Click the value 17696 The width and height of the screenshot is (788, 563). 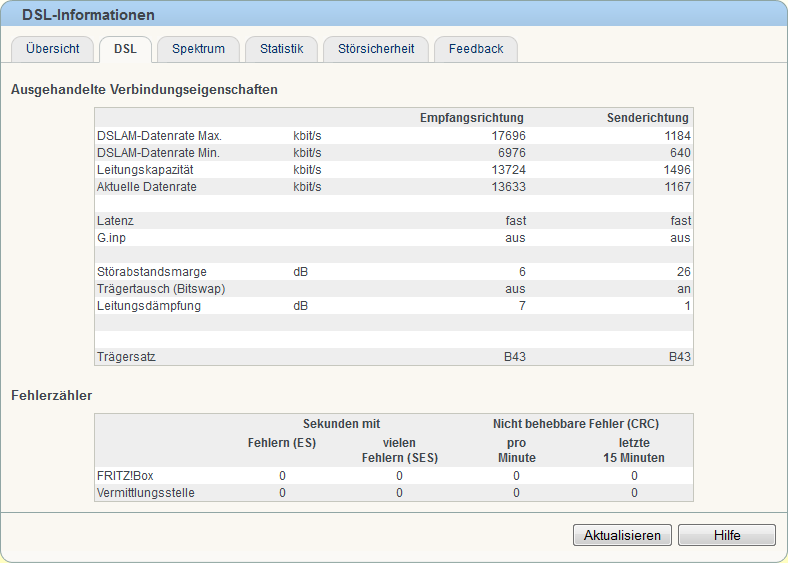pyautogui.click(x=509, y=136)
